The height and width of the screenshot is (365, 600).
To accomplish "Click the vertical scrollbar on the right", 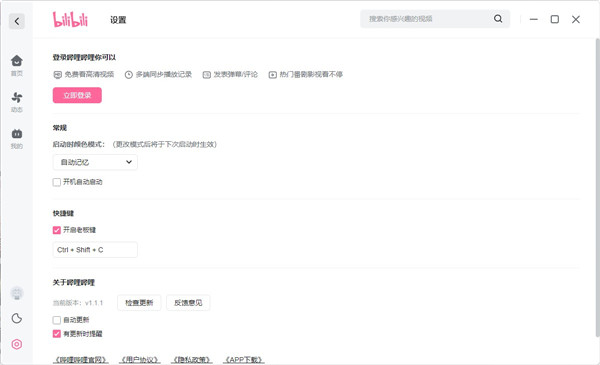I will [597, 187].
